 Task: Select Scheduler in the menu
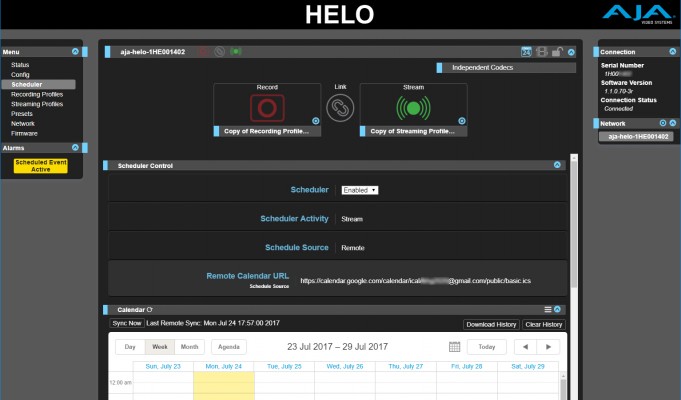point(38,84)
